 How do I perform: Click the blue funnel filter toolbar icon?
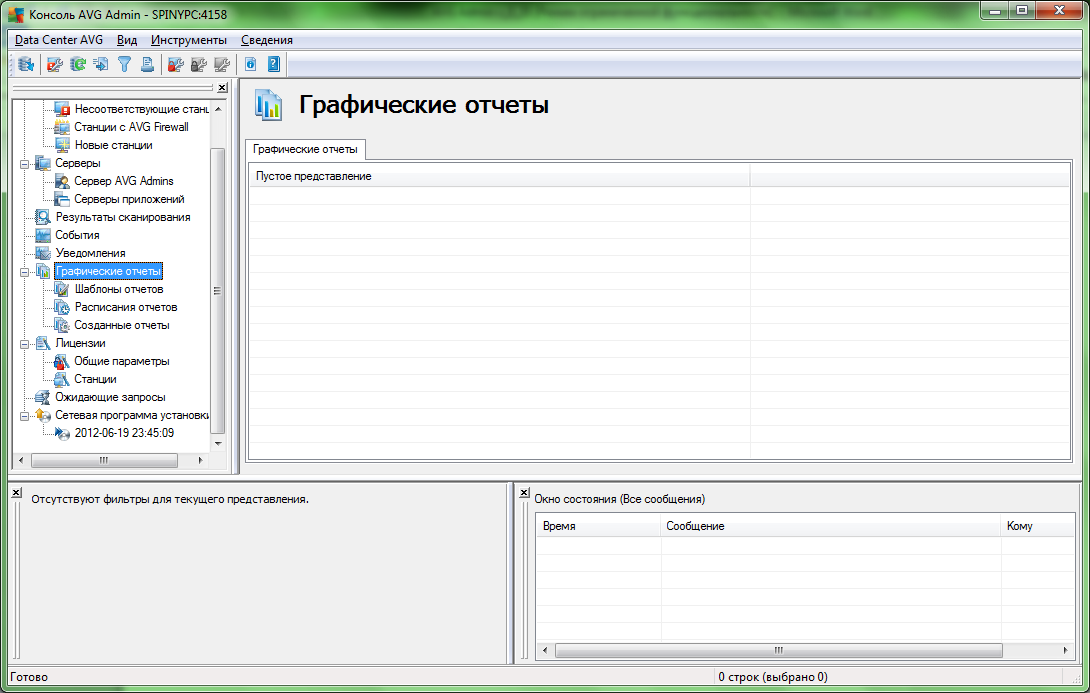[x=124, y=65]
